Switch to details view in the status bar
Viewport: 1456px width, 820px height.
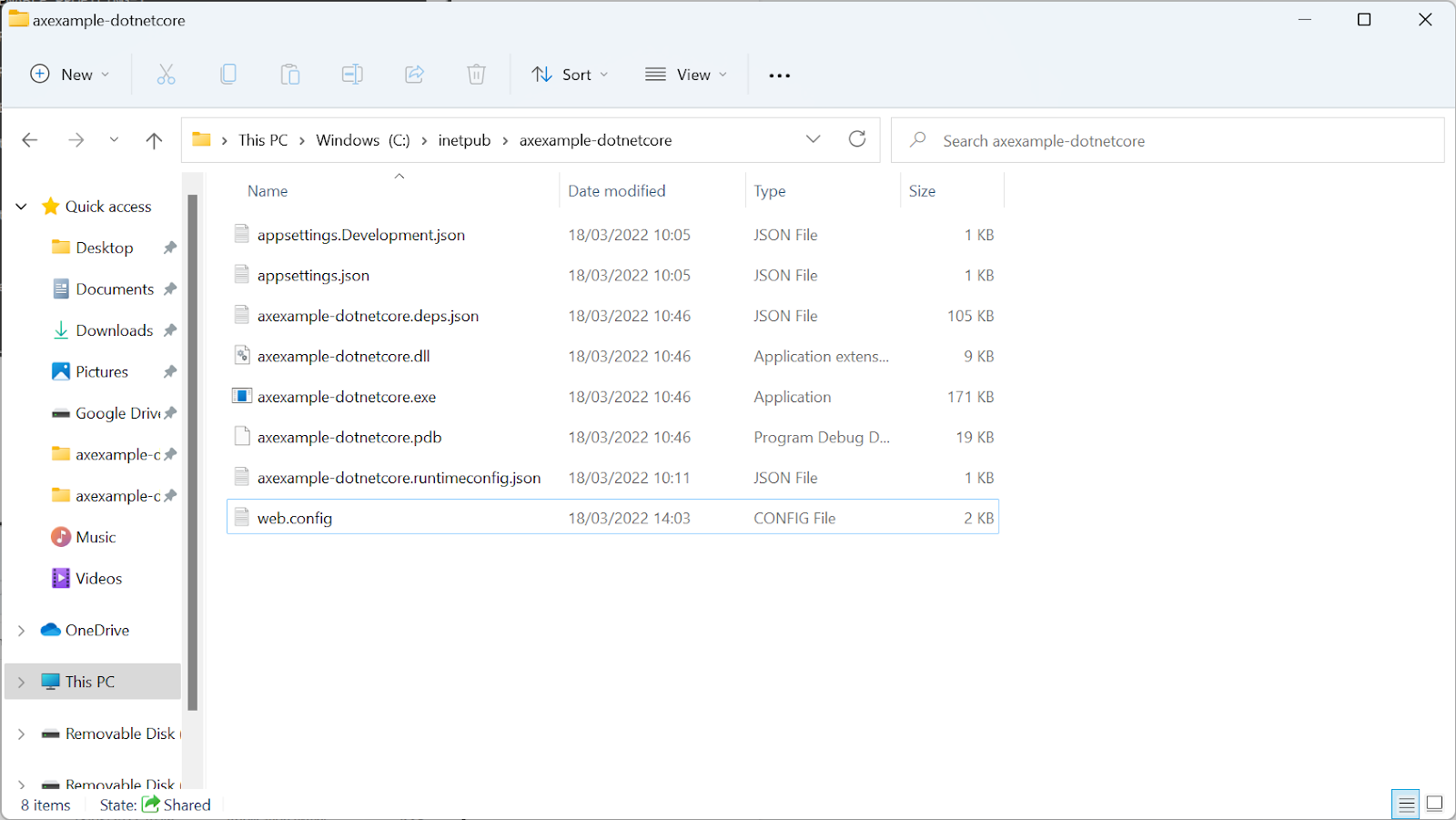point(1404,804)
